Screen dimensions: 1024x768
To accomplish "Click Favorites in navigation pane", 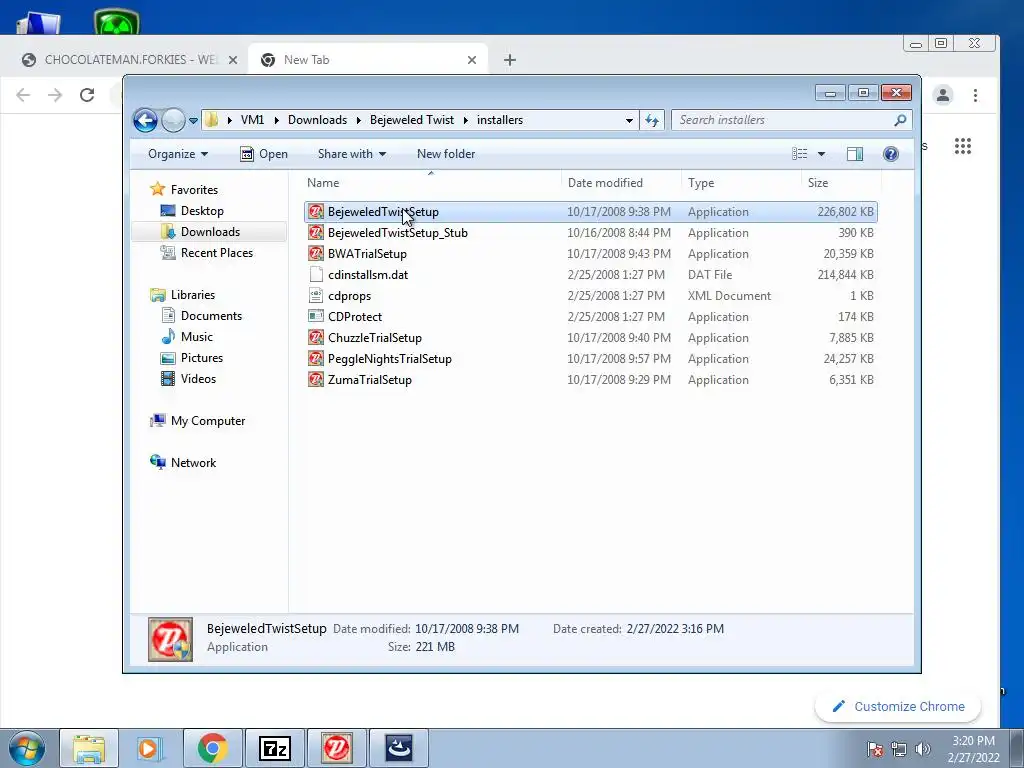I will click(185, 189).
